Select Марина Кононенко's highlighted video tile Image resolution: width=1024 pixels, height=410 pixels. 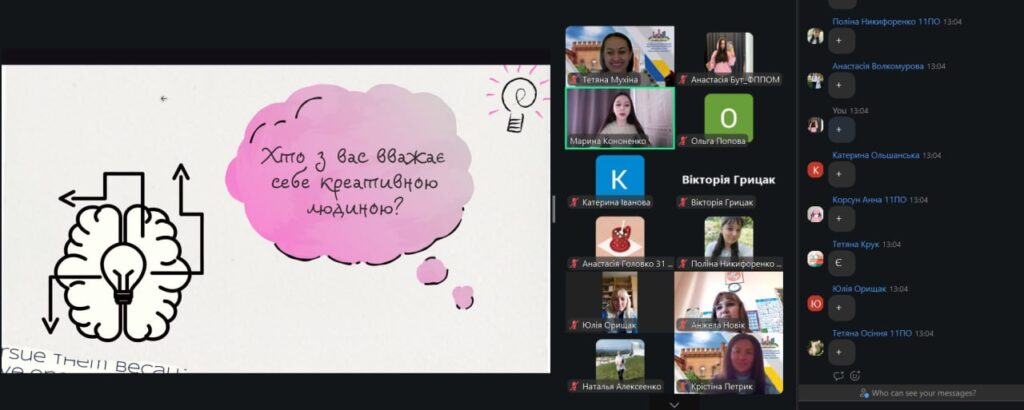pyautogui.click(x=619, y=115)
